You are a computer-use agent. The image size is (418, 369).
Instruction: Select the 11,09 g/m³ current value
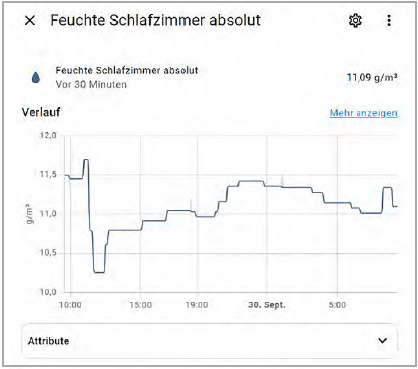pos(372,78)
